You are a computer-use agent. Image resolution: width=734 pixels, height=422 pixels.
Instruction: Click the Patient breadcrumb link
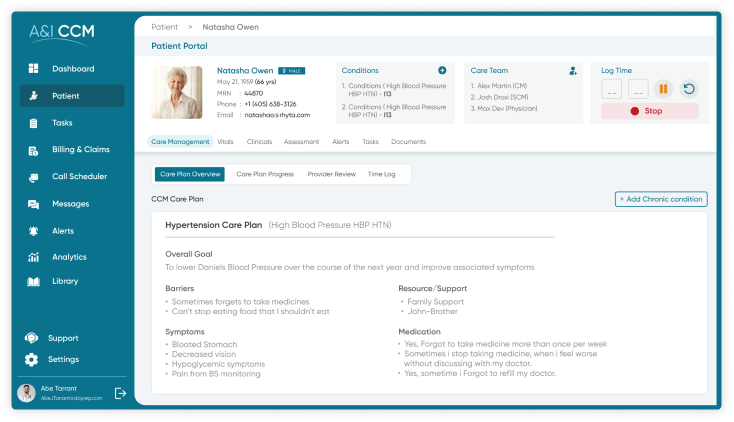pos(164,27)
